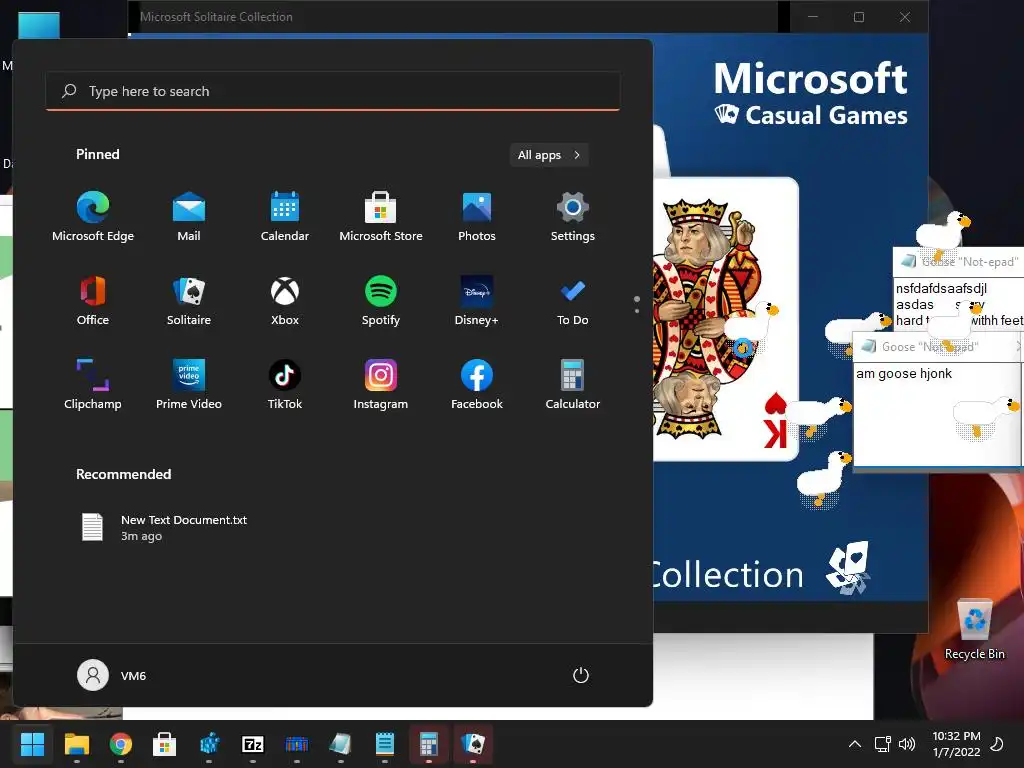Open Microsoft Edge from pinned apps
This screenshot has height=768, width=1024.
pos(93,217)
